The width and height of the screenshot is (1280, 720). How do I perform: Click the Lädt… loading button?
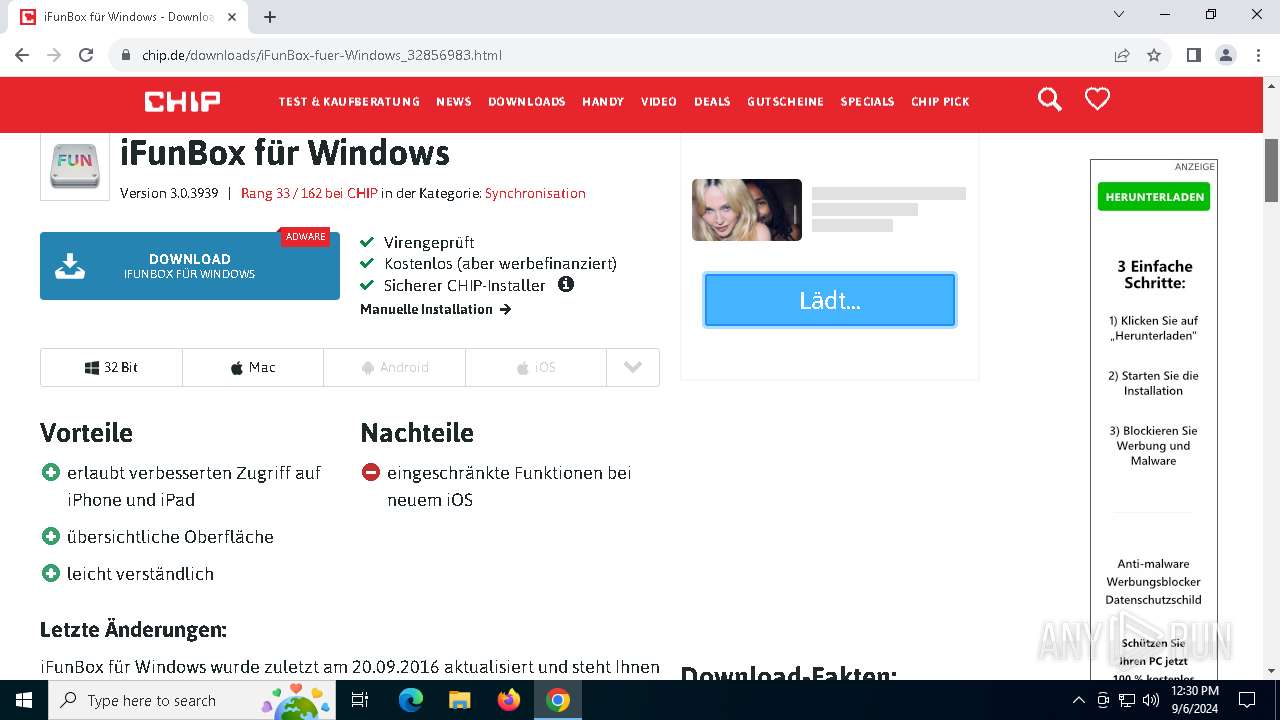pos(830,300)
